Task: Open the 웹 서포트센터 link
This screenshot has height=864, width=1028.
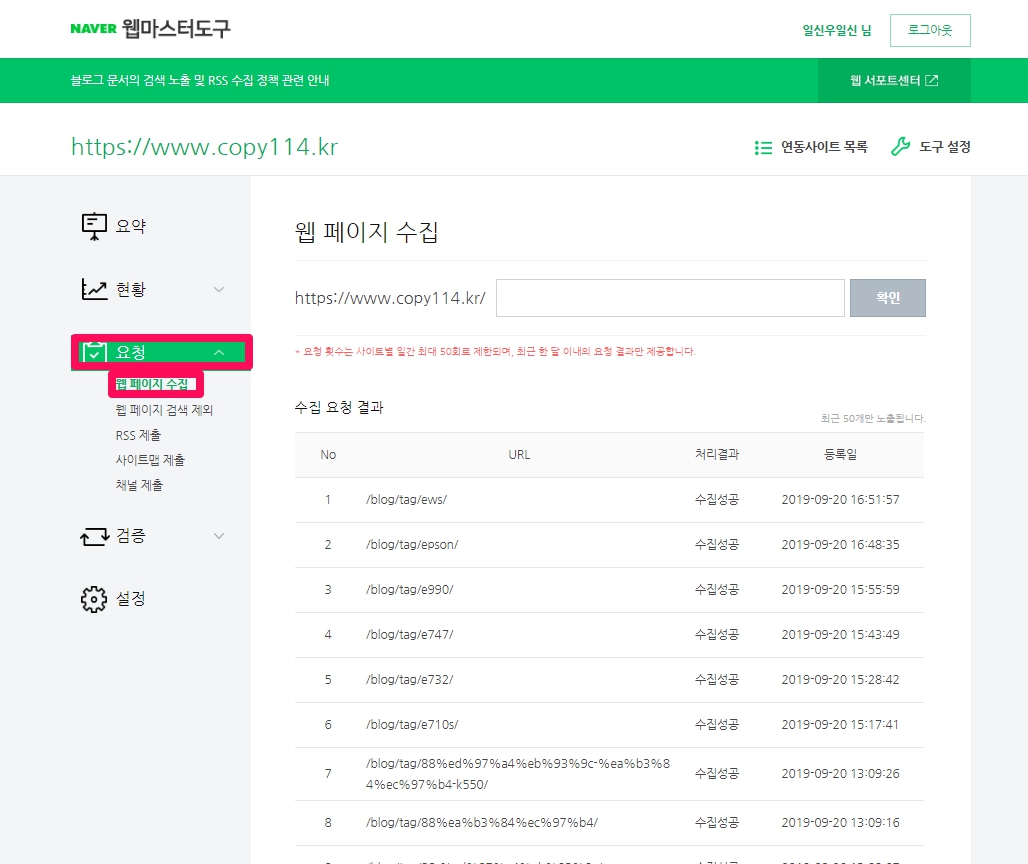Action: click(894, 81)
